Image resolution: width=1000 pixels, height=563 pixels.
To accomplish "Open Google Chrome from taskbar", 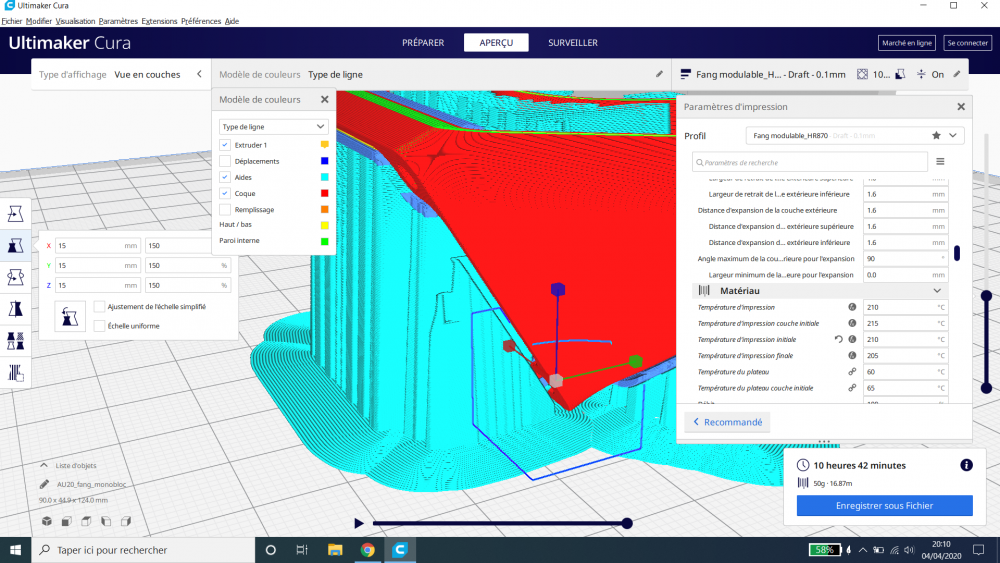I will tap(367, 550).
